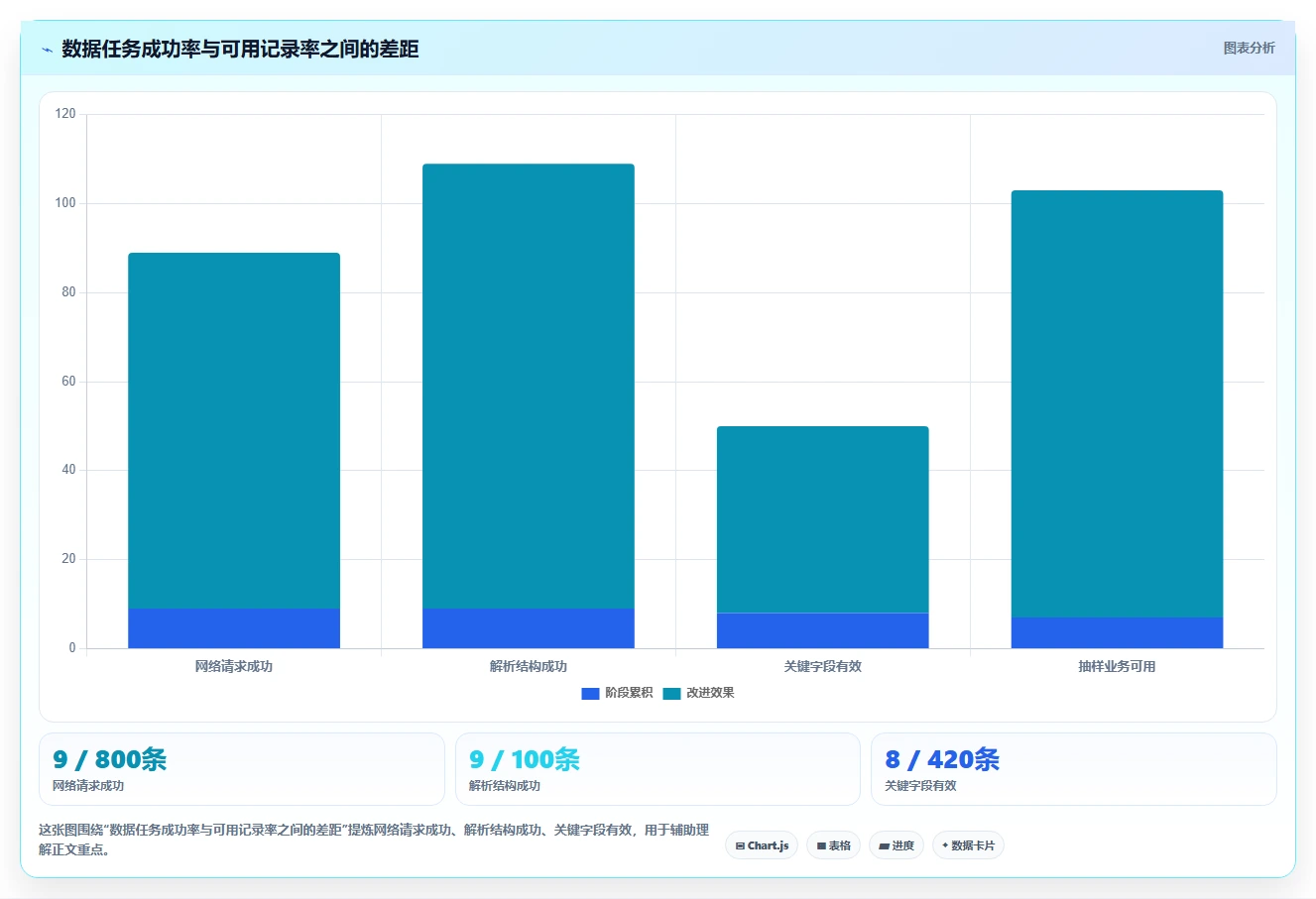Image resolution: width=1316 pixels, height=899 pixels.
Task: Click the blue base segment of 抽样业务可用 bar
Action: 1117,632
